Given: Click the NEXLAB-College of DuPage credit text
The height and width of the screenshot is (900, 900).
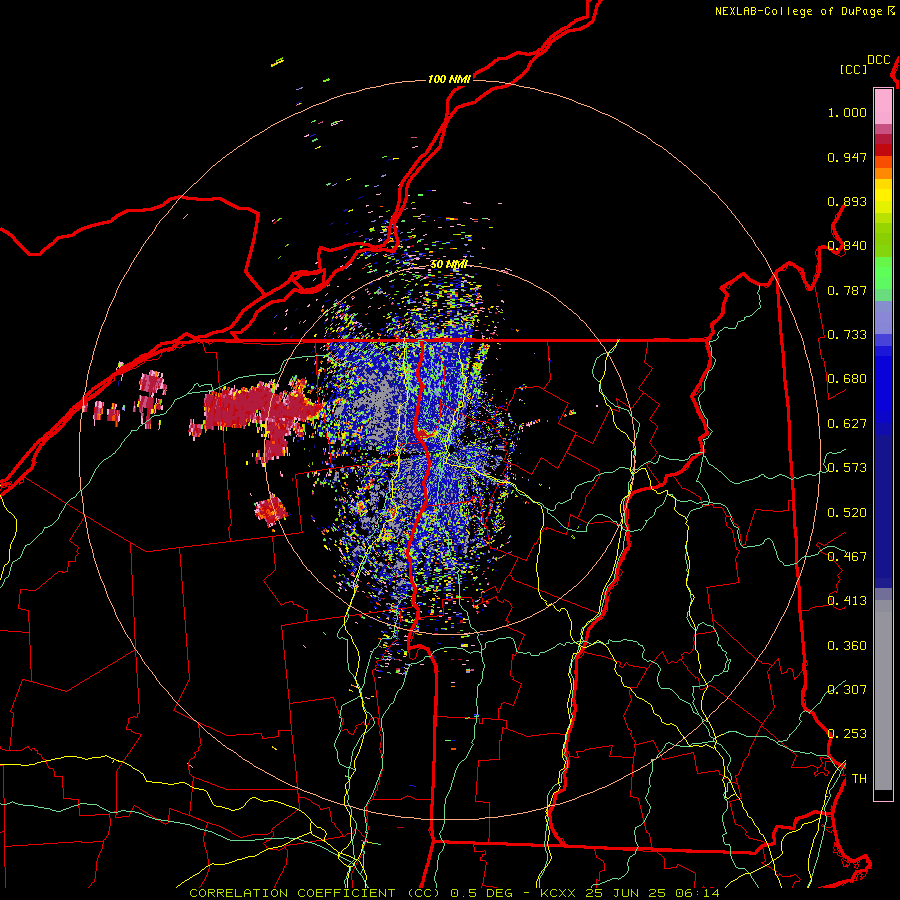Looking at the screenshot, I should [798, 11].
